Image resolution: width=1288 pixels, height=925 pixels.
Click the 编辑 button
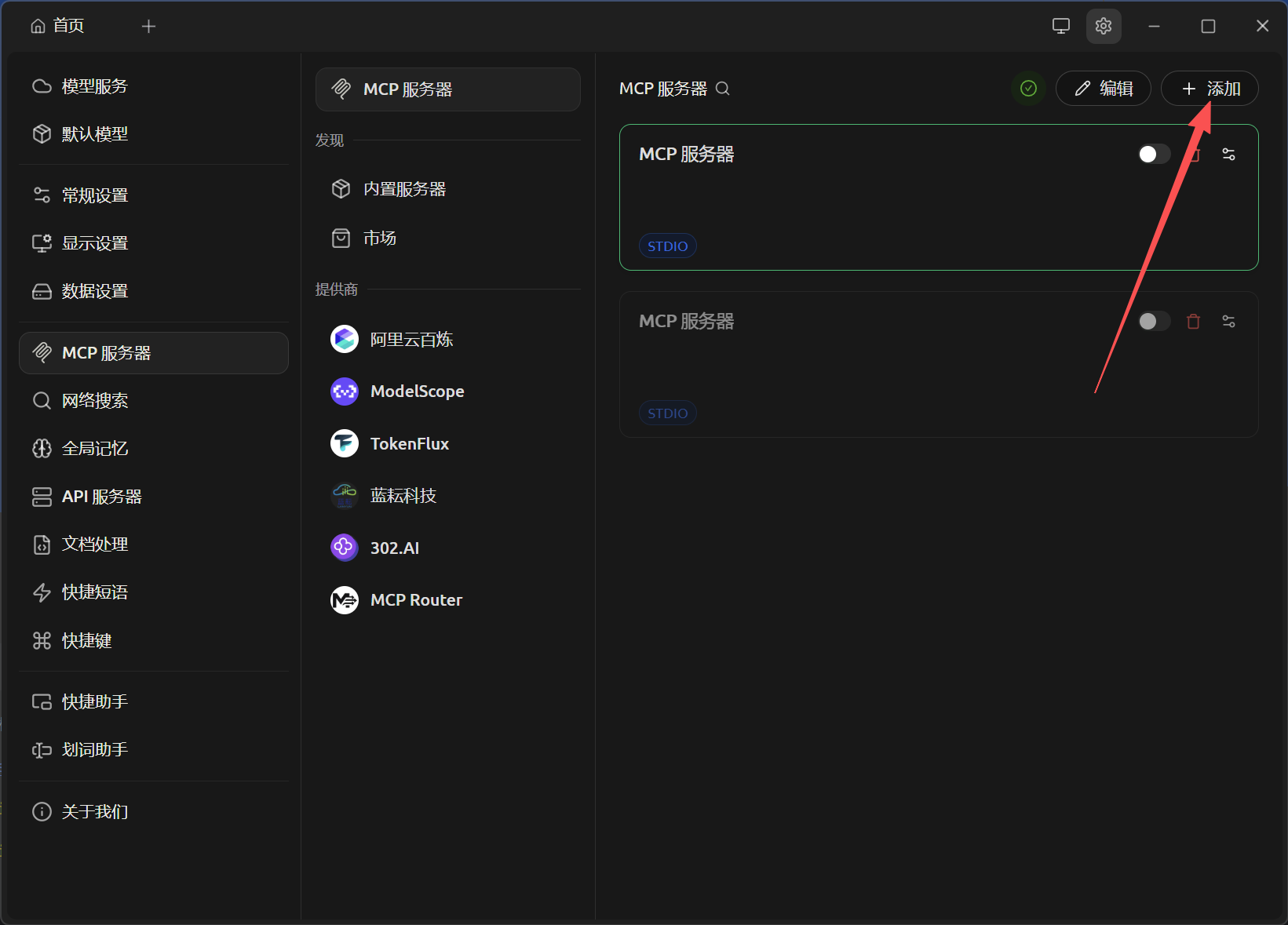pos(1103,89)
